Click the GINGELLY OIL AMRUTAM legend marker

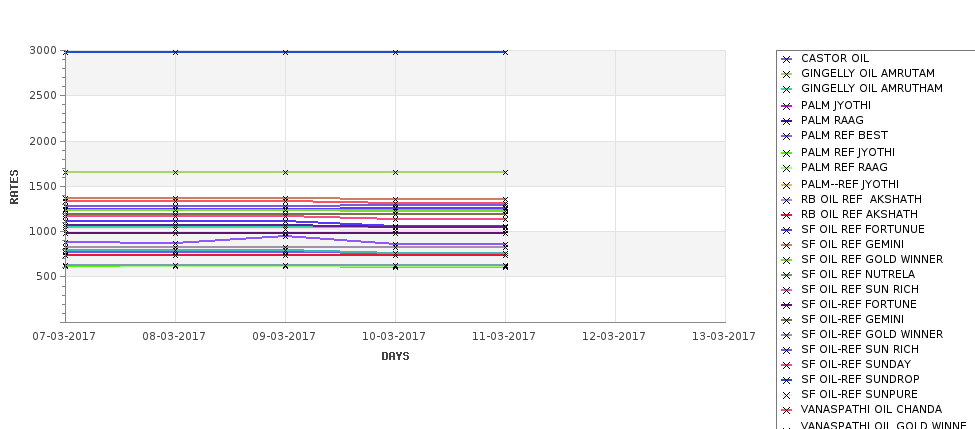pyautogui.click(x=786, y=74)
